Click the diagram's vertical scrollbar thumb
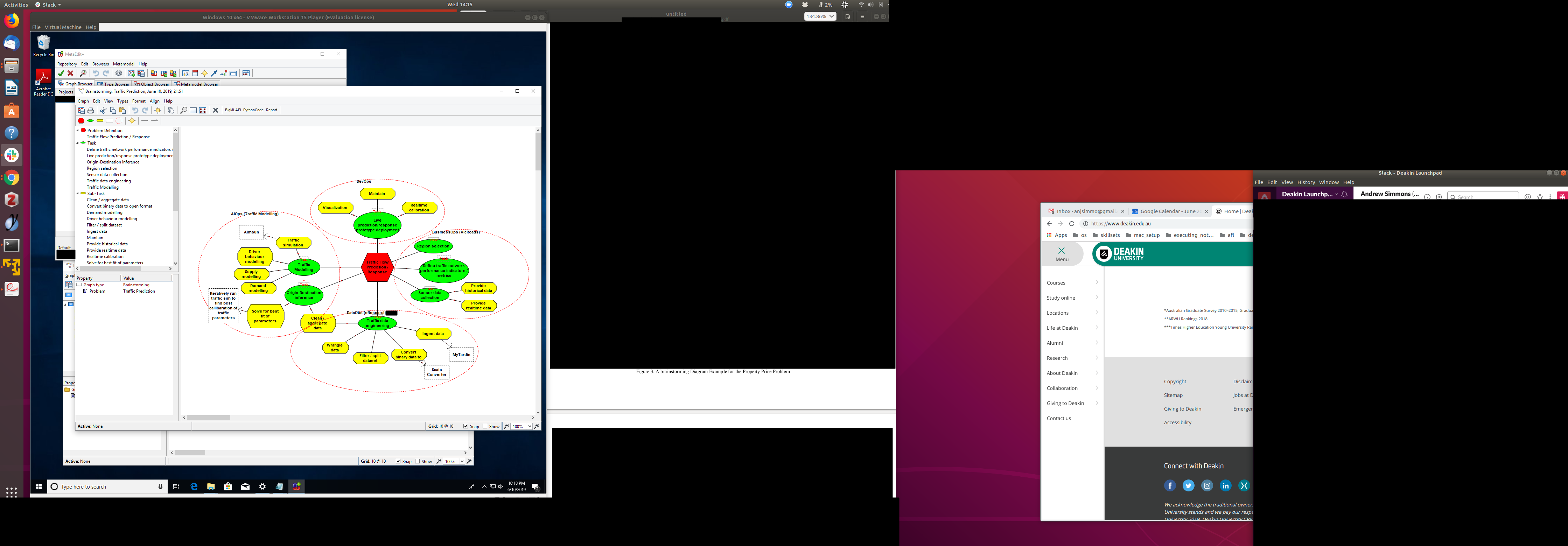The height and width of the screenshot is (546, 1568). point(538,151)
